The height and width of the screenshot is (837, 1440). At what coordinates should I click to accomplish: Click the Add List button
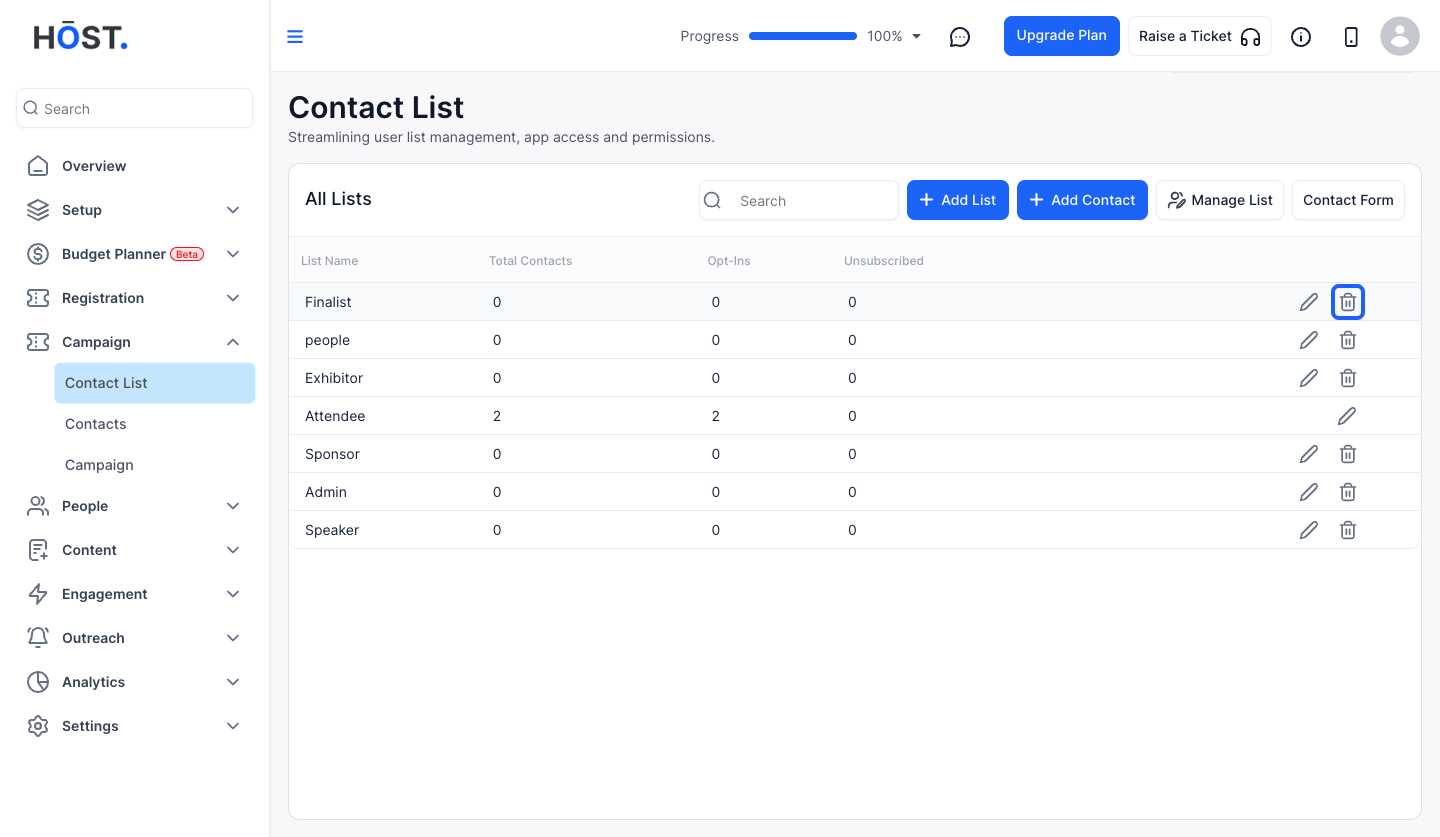[x=958, y=200]
